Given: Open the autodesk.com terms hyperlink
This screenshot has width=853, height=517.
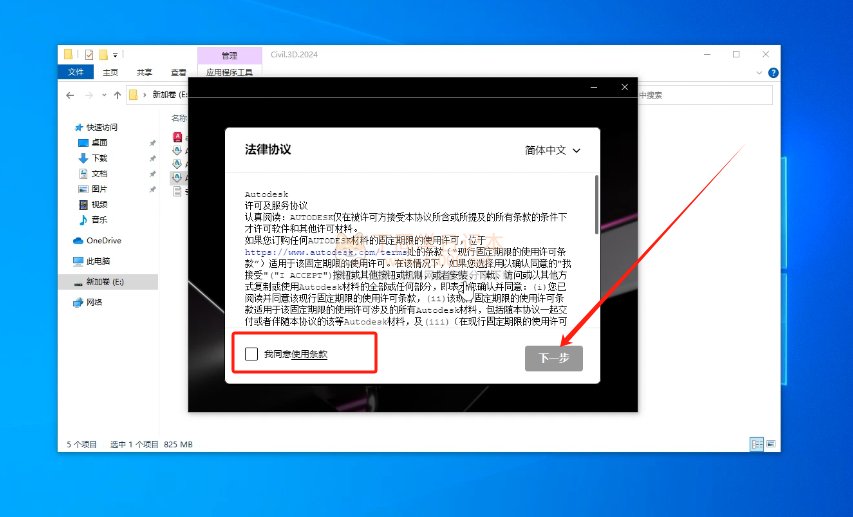Looking at the screenshot, I should pyautogui.click(x=326, y=252).
